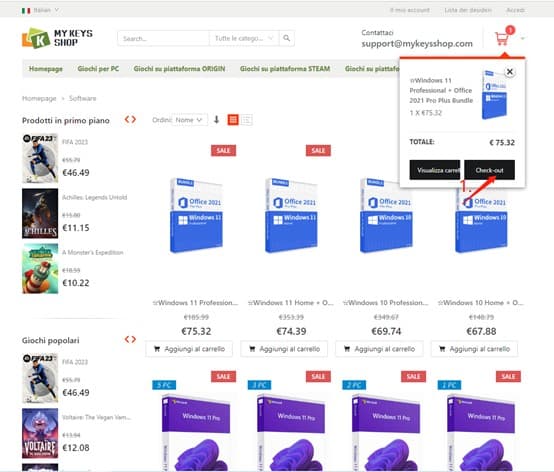The width and height of the screenshot is (554, 472).
Task: Add Windows 10 Home bundle to cart
Action: coord(474,349)
